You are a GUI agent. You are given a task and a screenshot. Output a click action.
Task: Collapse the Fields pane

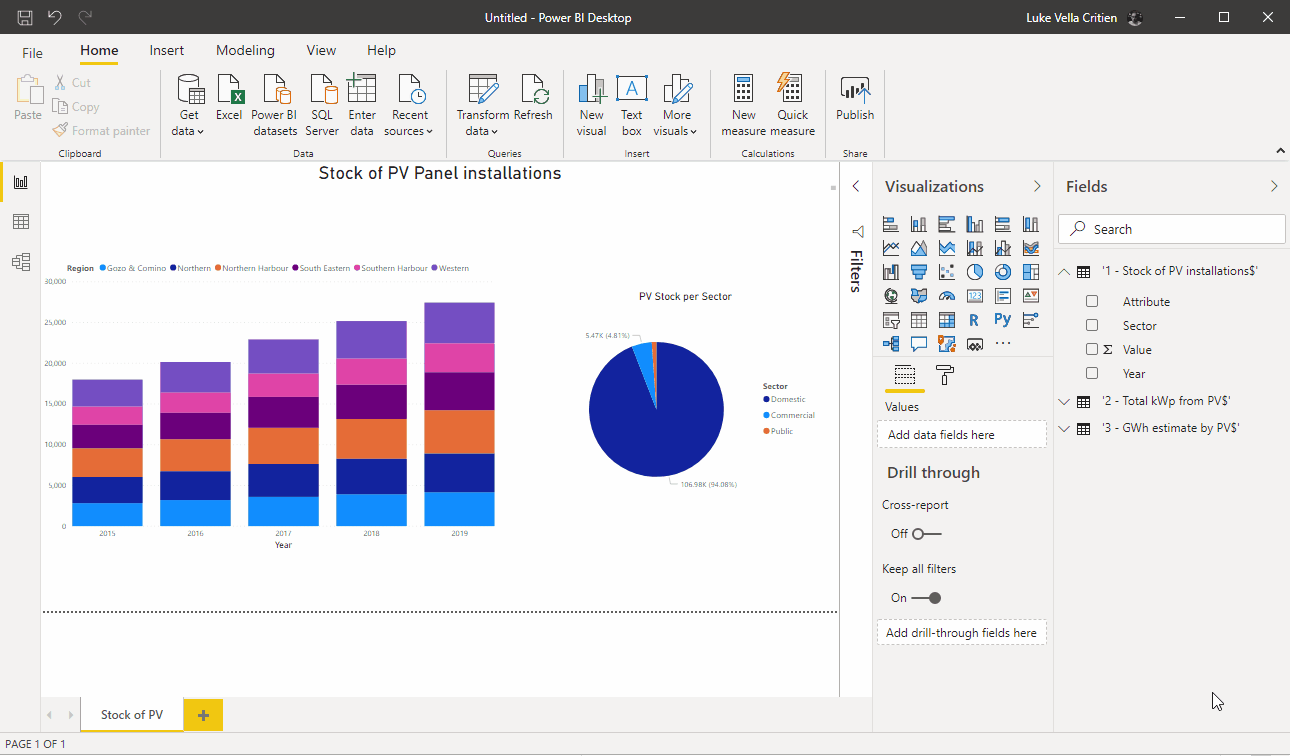pos(1274,186)
